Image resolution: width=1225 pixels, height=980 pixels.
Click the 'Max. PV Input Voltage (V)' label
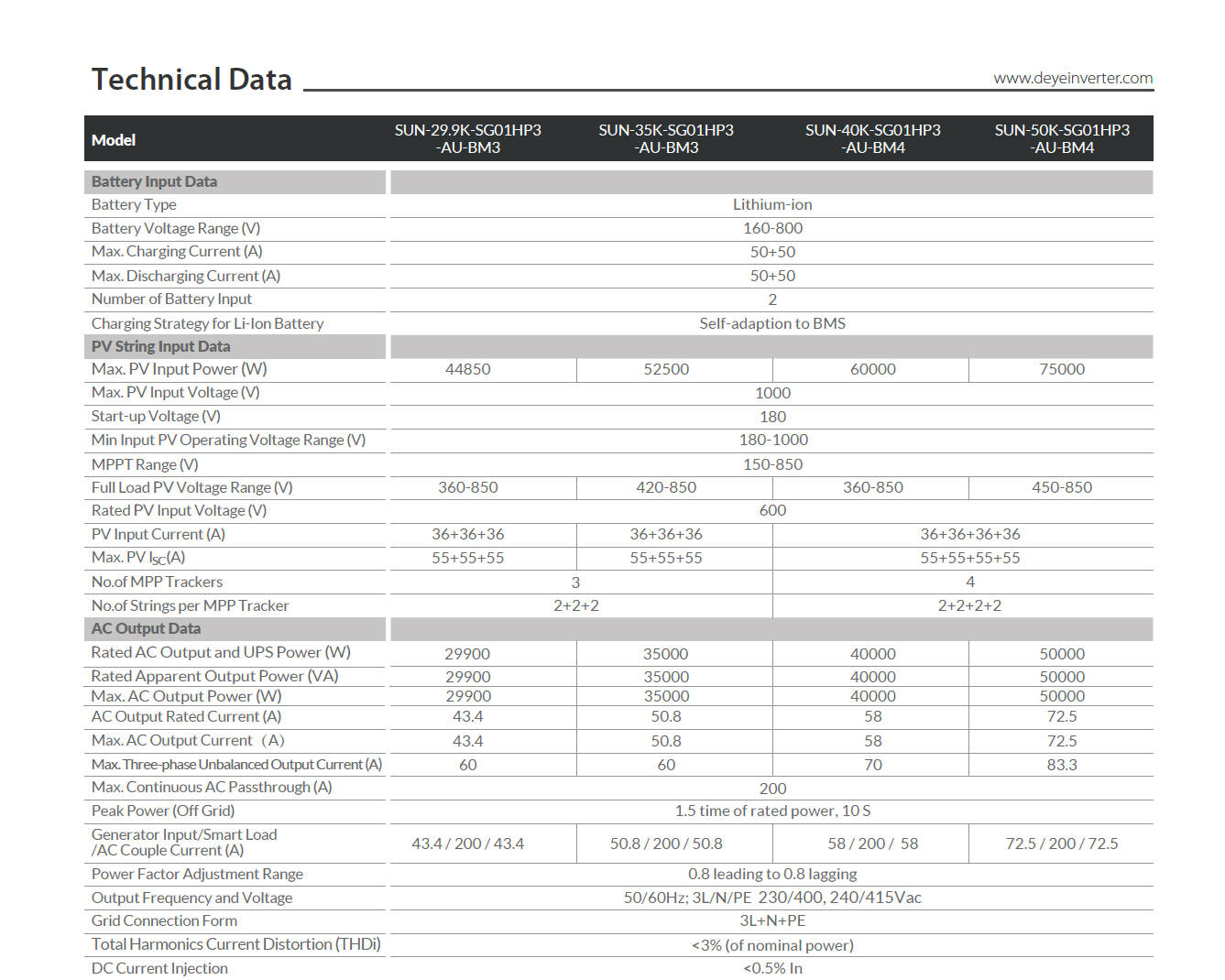click(x=176, y=393)
